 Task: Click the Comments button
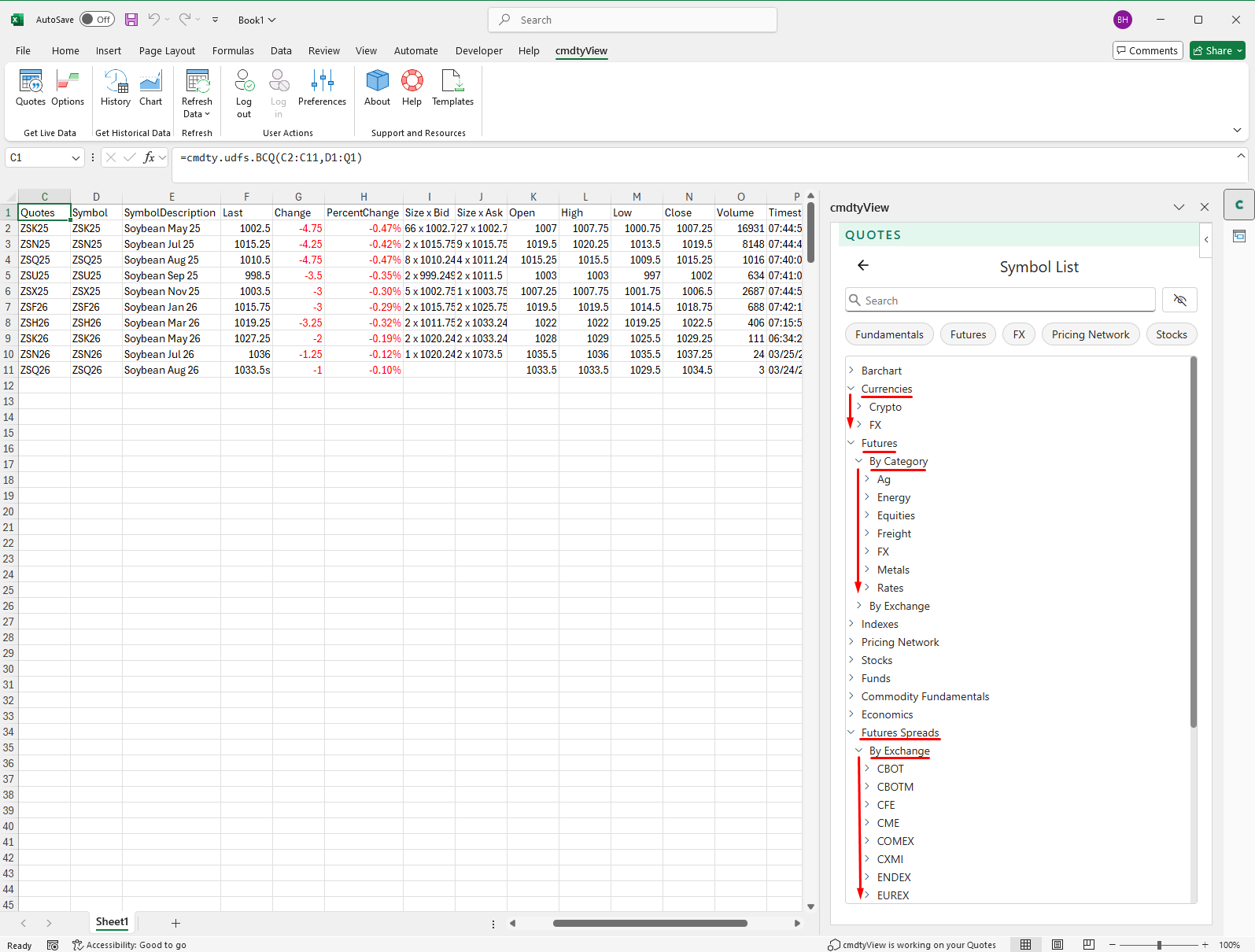tap(1147, 50)
